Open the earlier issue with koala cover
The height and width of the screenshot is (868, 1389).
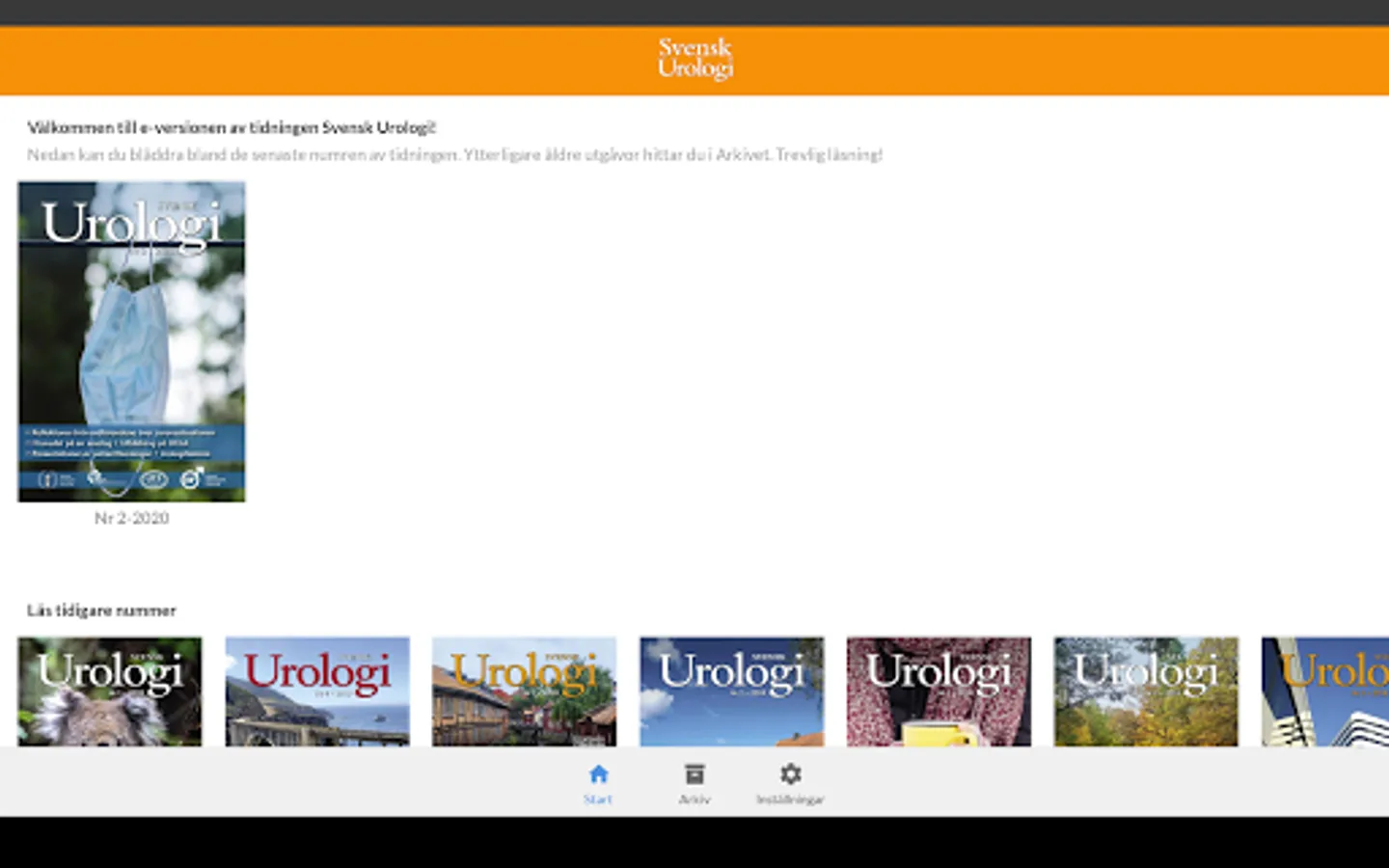[110, 692]
